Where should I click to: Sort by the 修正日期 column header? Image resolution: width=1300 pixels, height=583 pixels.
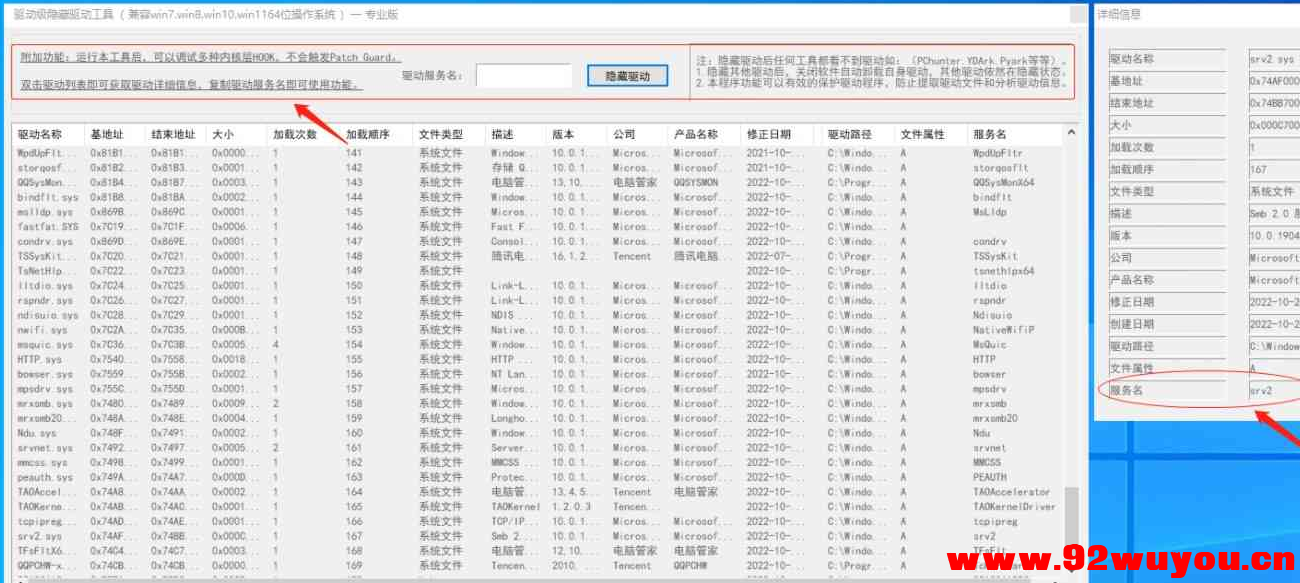(x=769, y=134)
